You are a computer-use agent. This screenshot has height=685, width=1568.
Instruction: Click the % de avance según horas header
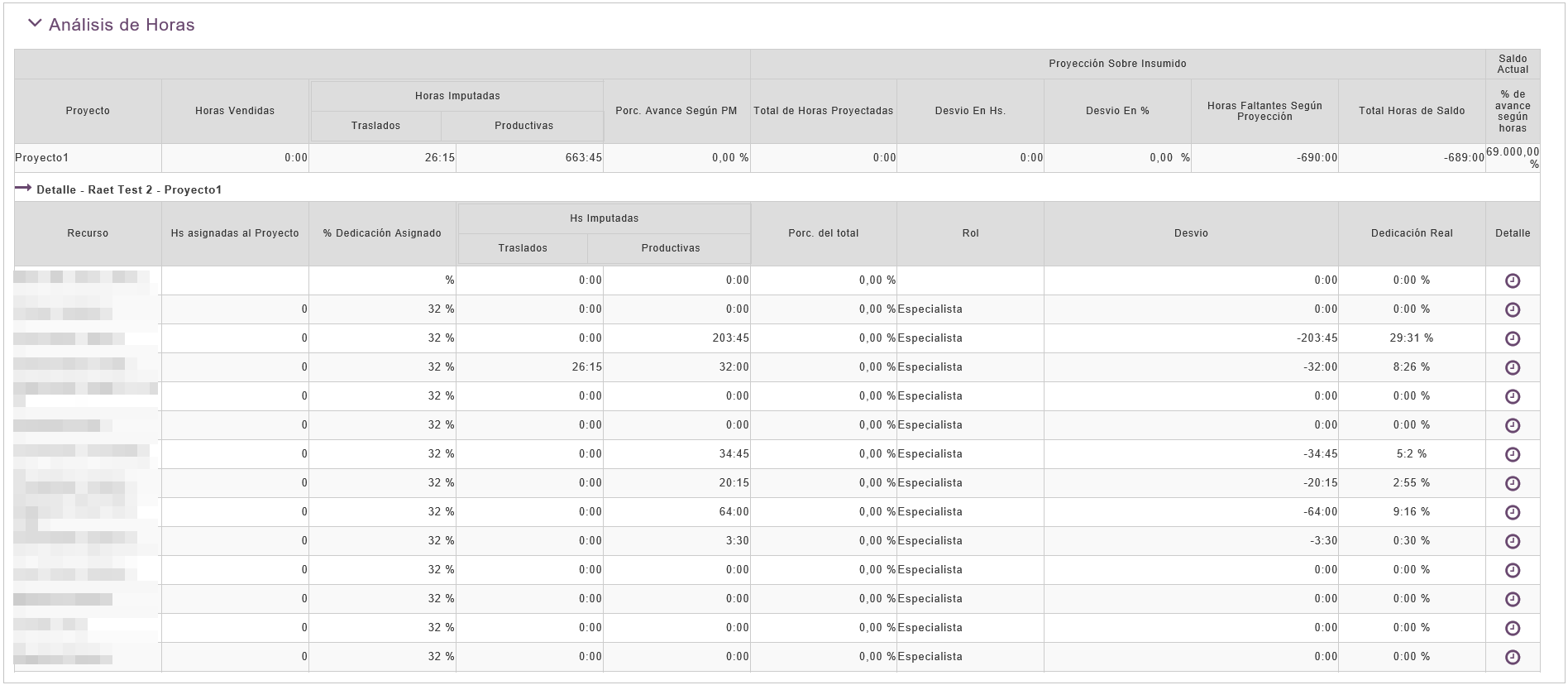tap(1513, 111)
